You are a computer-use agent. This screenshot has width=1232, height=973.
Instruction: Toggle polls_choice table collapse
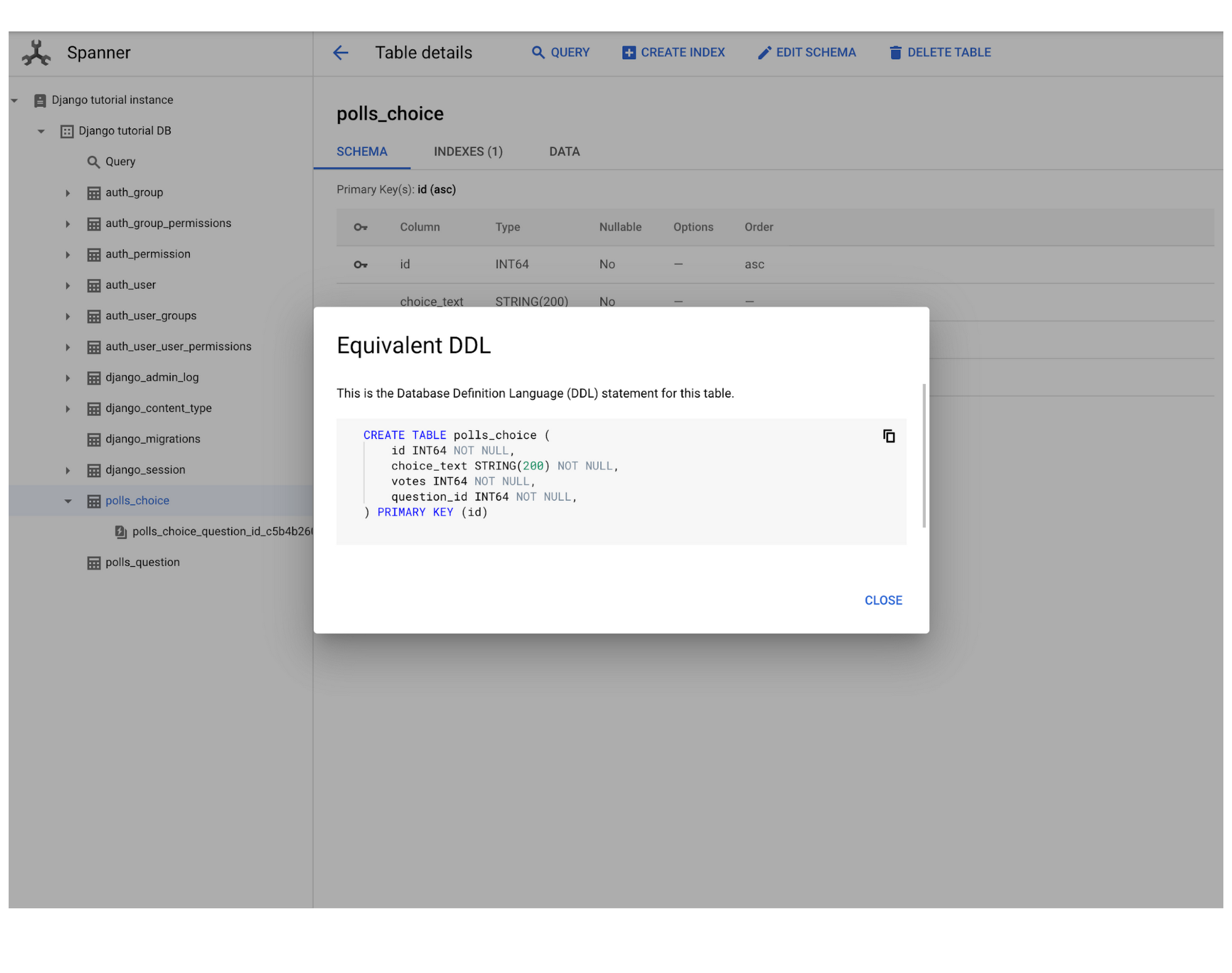67,500
